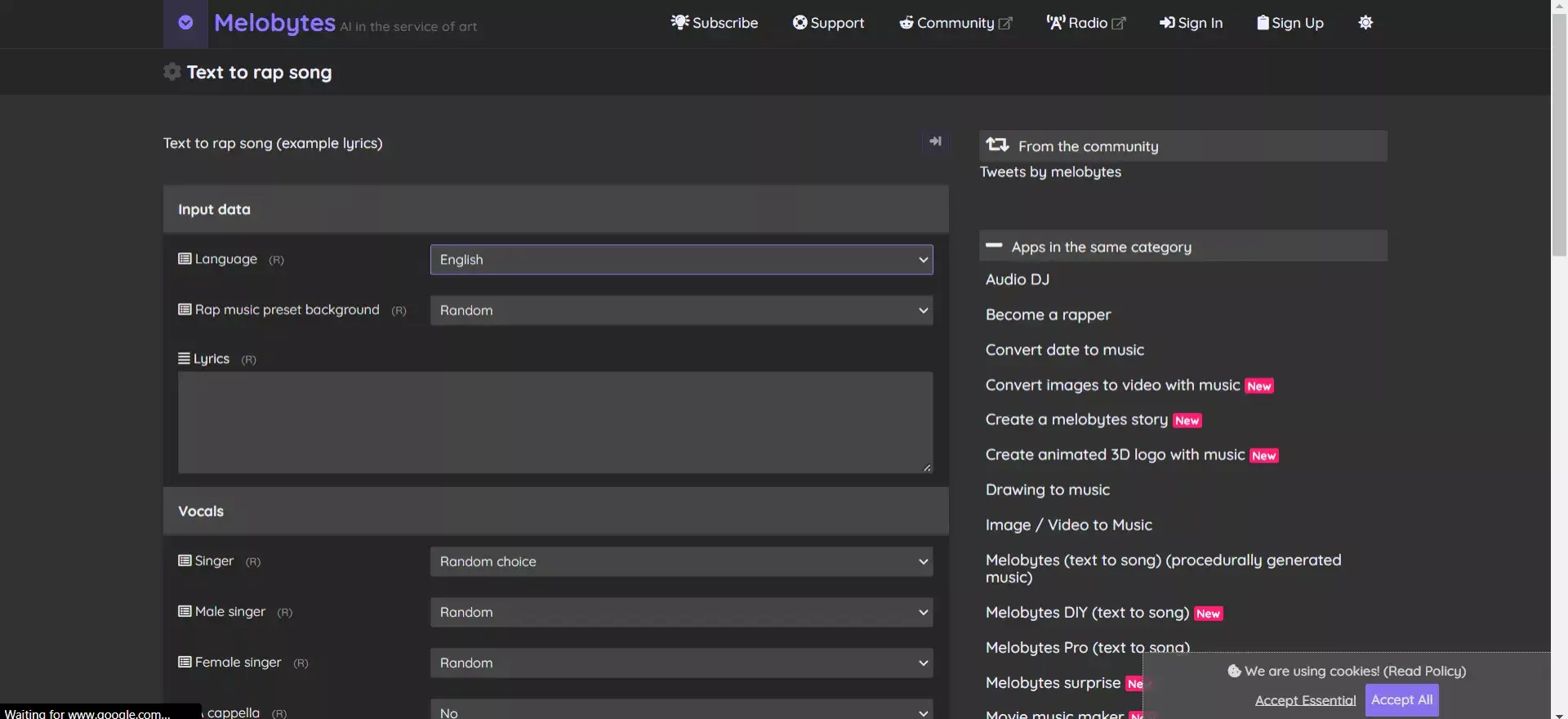The width and height of the screenshot is (1568, 719).
Task: Open Convert date to music
Action: pos(1065,350)
